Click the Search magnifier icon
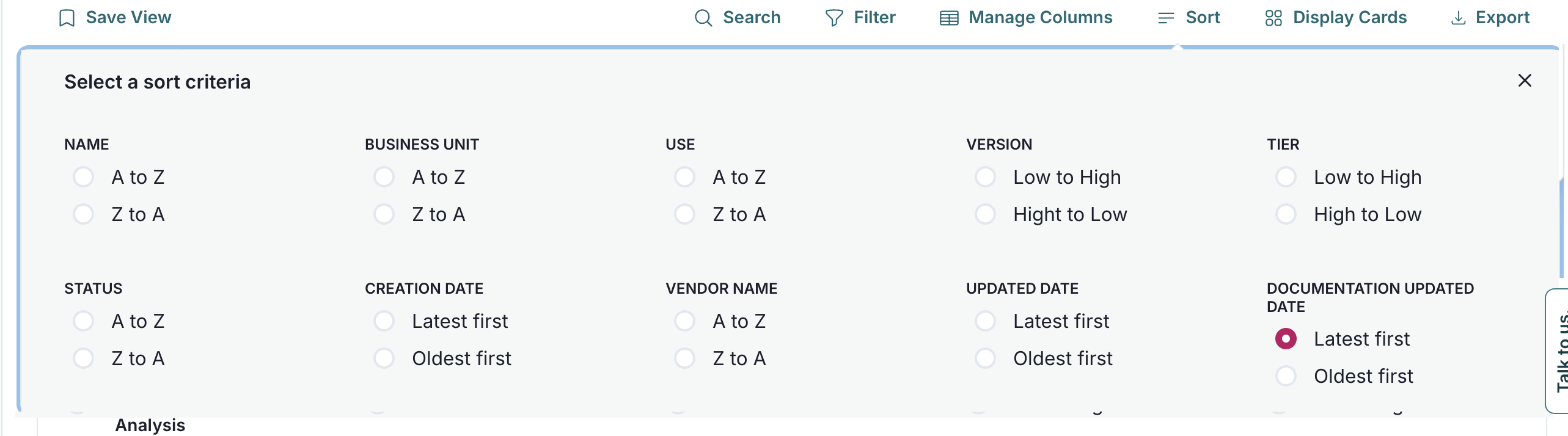 [x=702, y=17]
